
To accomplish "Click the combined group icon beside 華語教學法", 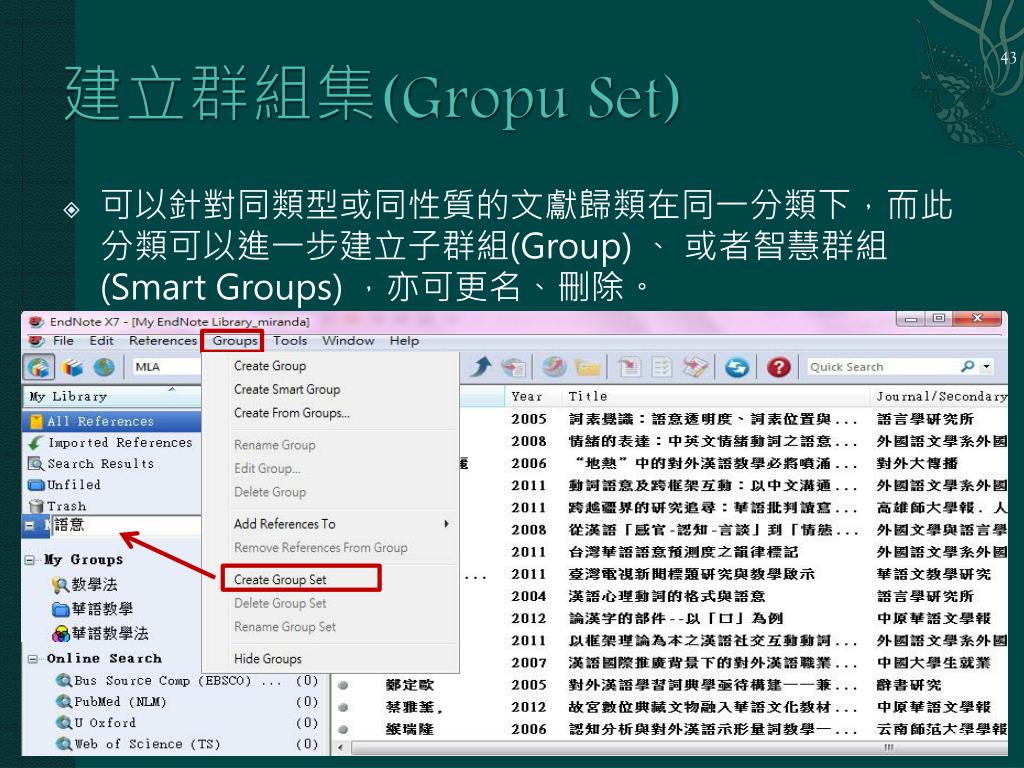I will pyautogui.click(x=61, y=633).
